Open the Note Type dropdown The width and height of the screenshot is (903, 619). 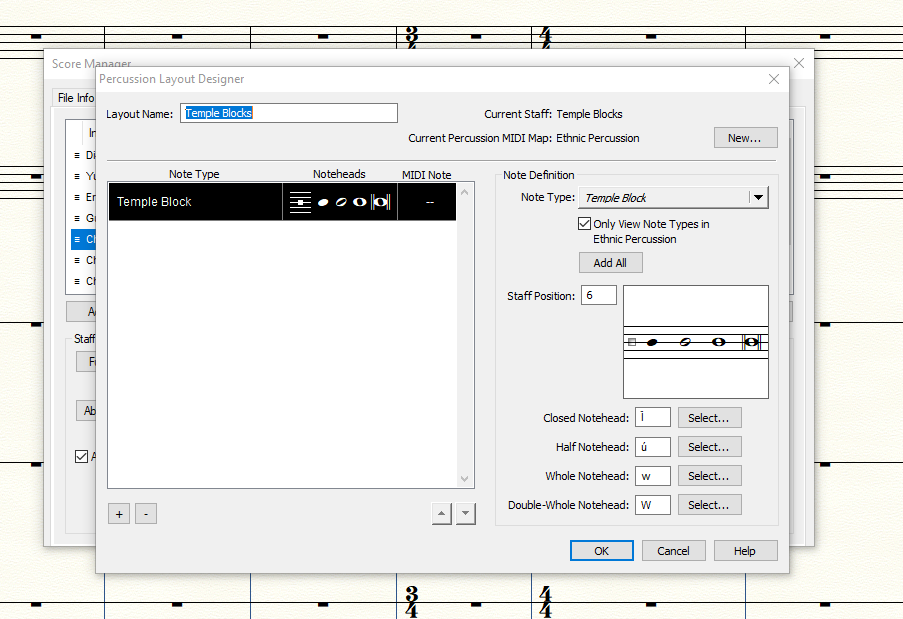click(758, 198)
